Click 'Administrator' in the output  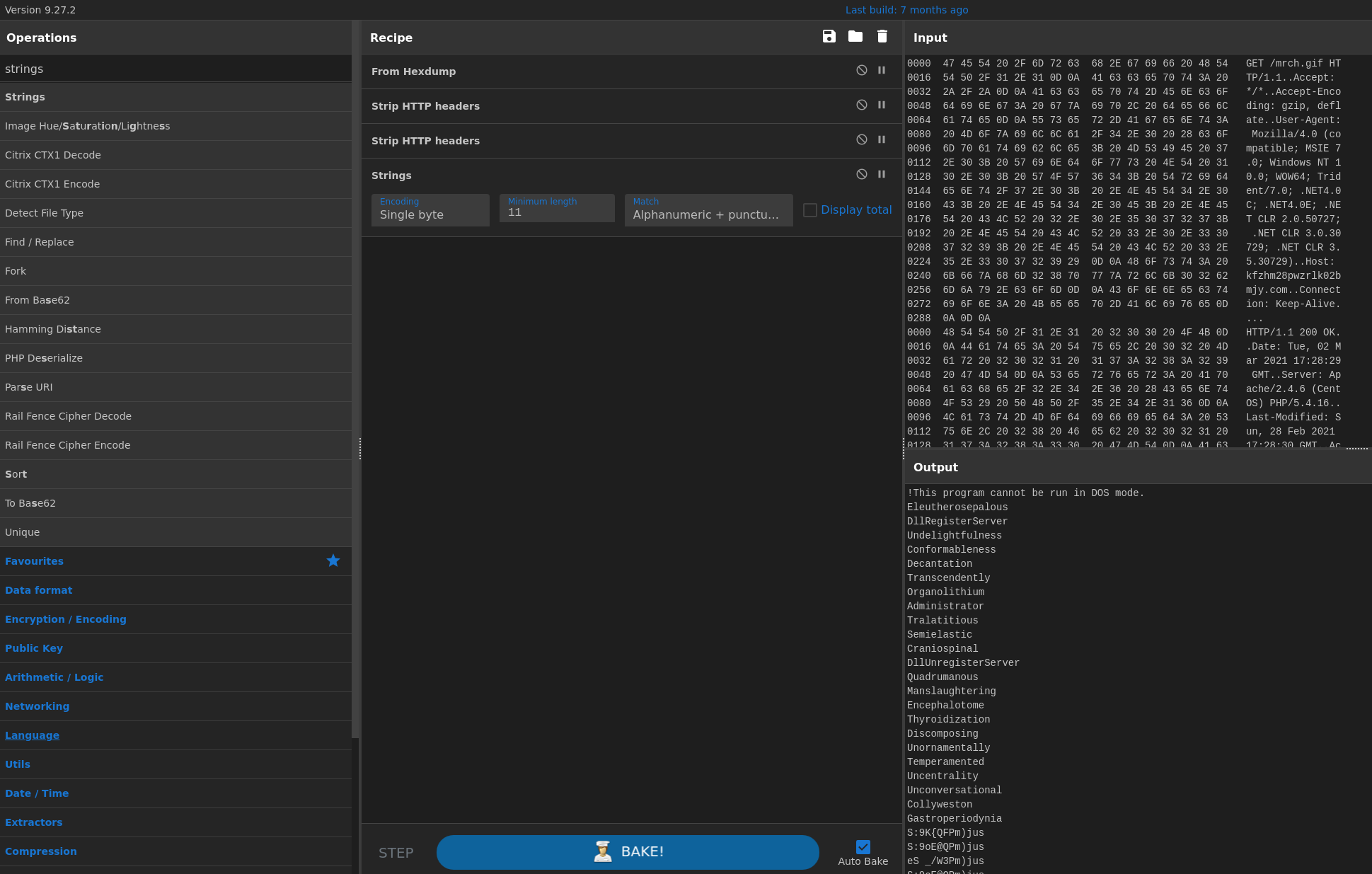[945, 606]
